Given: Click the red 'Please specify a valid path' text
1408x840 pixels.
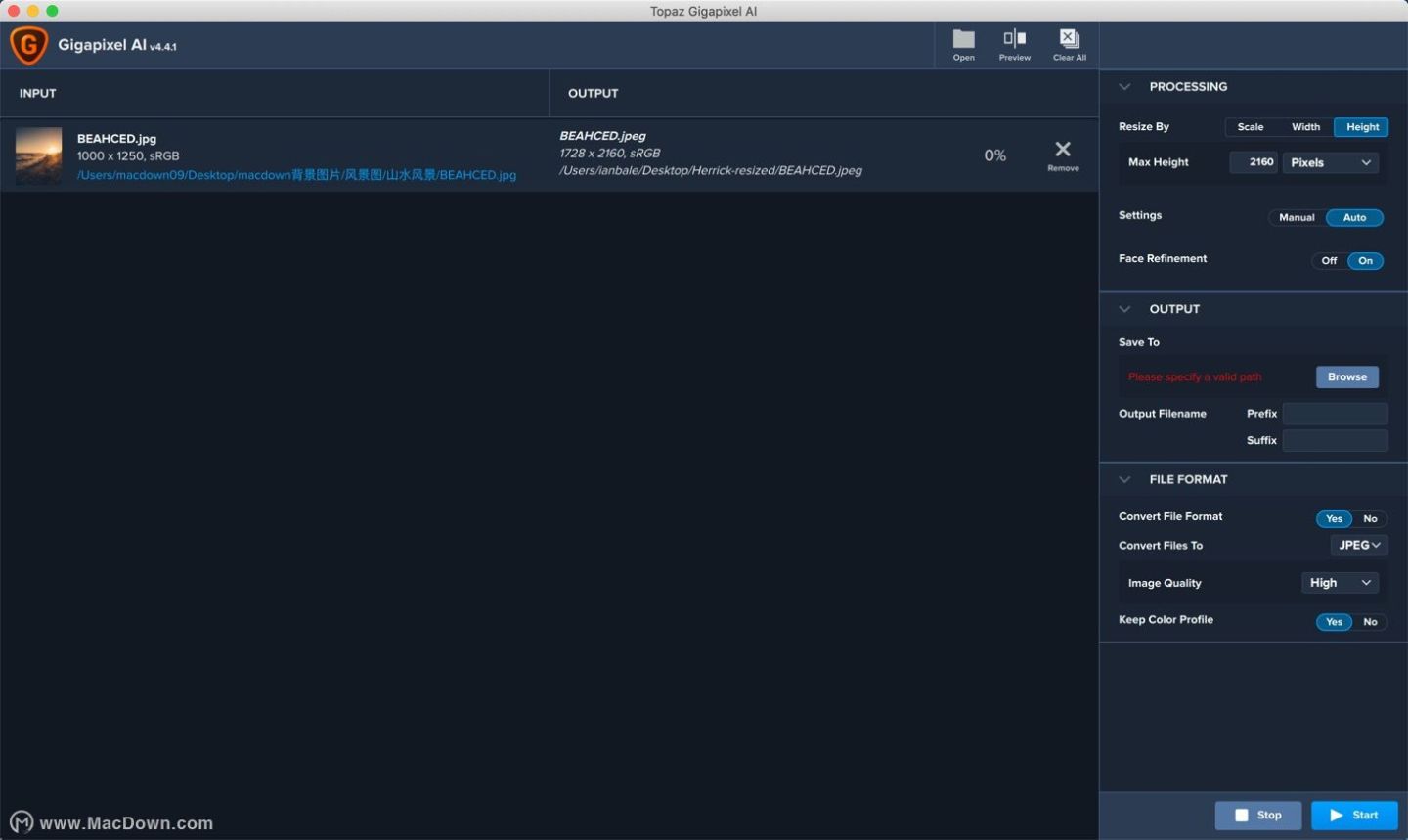Looking at the screenshot, I should click(x=1195, y=377).
